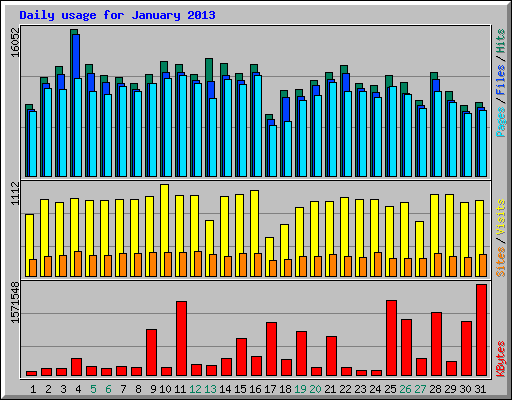Screen dimensions: 512x400
Task: Click day label 8 on the x-axis
Action: (138, 389)
